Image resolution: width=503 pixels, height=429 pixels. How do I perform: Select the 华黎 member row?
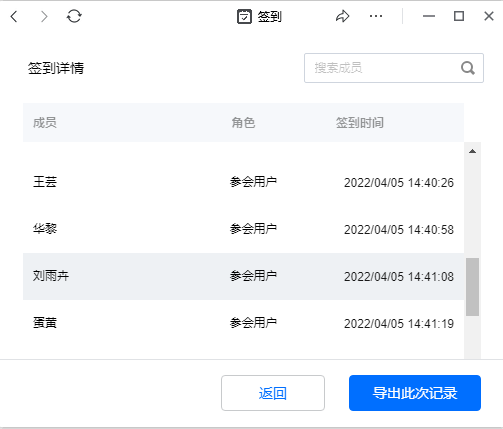[x=243, y=229]
